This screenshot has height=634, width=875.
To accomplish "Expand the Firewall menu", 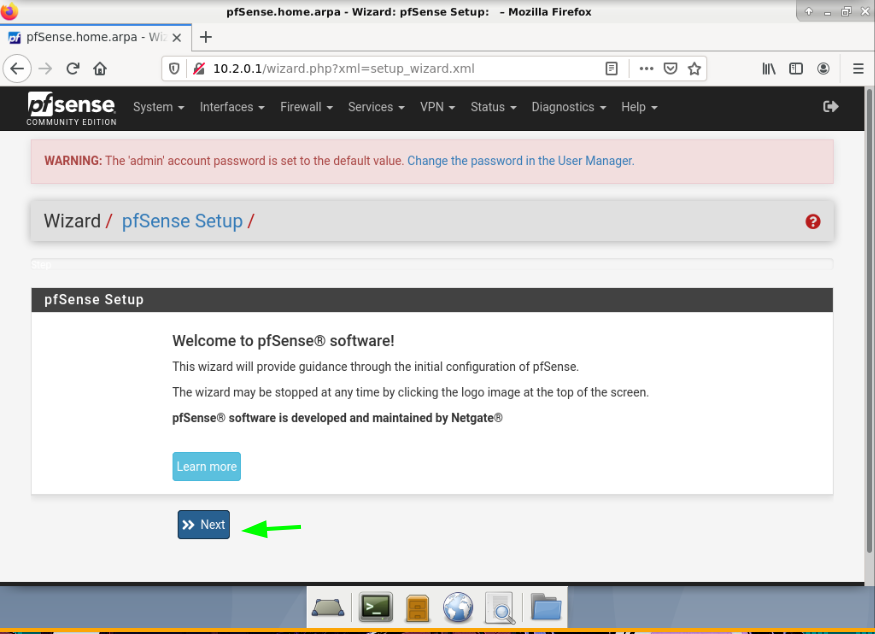I will (306, 107).
